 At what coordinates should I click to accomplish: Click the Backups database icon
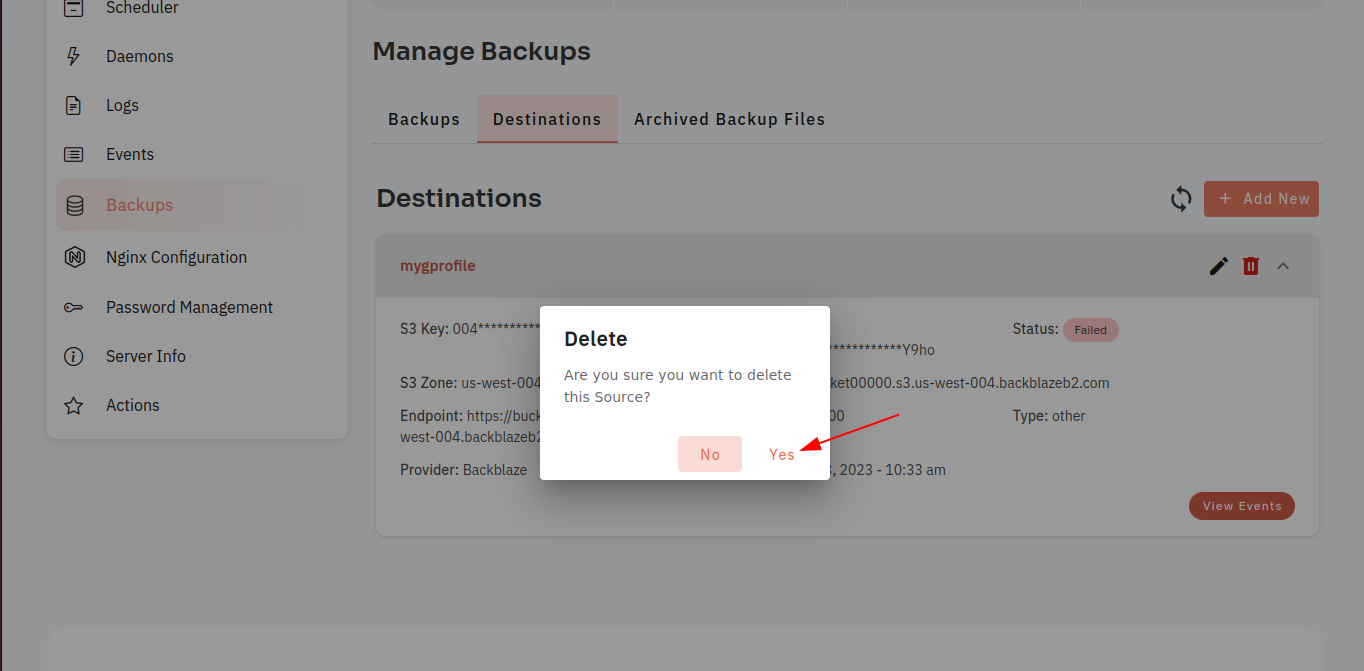point(74,205)
